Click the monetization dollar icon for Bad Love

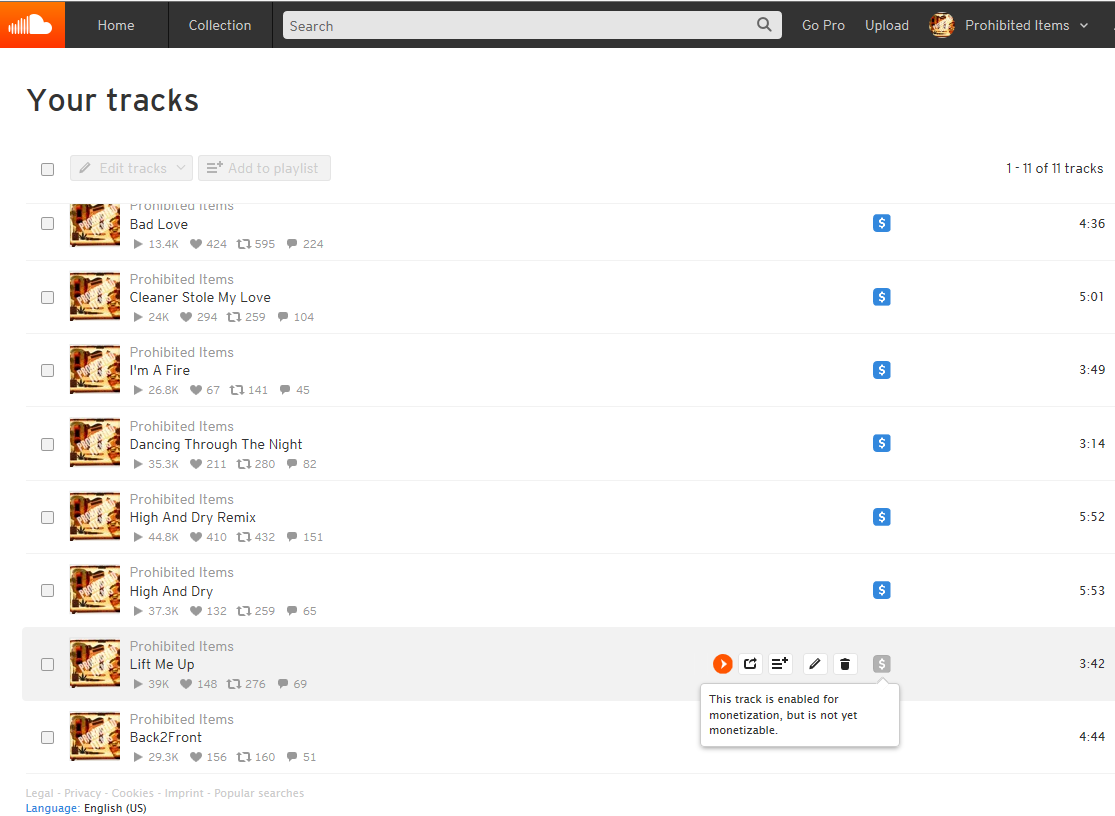tap(882, 223)
